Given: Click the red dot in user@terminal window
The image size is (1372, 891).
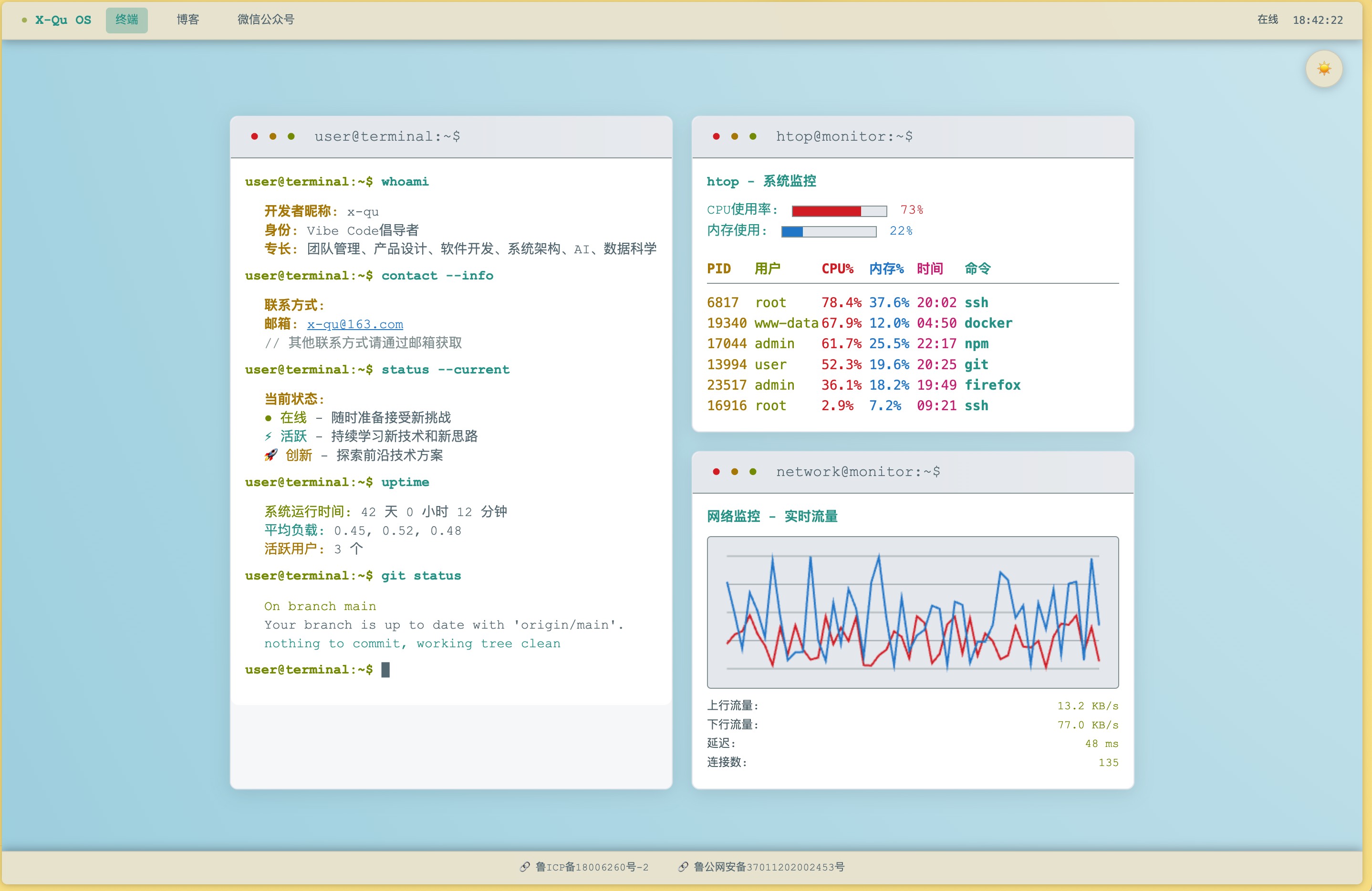Looking at the screenshot, I should pyautogui.click(x=254, y=136).
